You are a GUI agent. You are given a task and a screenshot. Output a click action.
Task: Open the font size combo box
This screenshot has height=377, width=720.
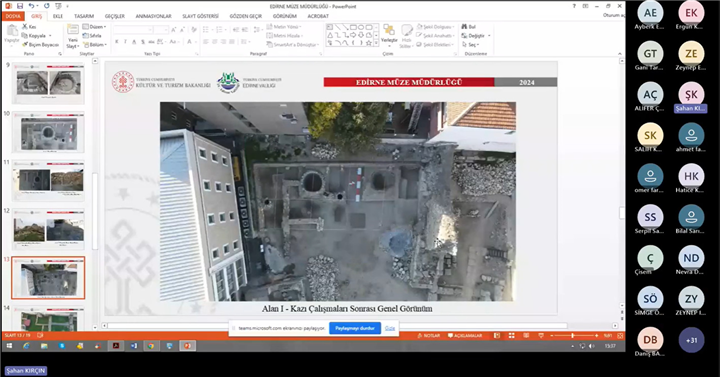[x=161, y=29]
